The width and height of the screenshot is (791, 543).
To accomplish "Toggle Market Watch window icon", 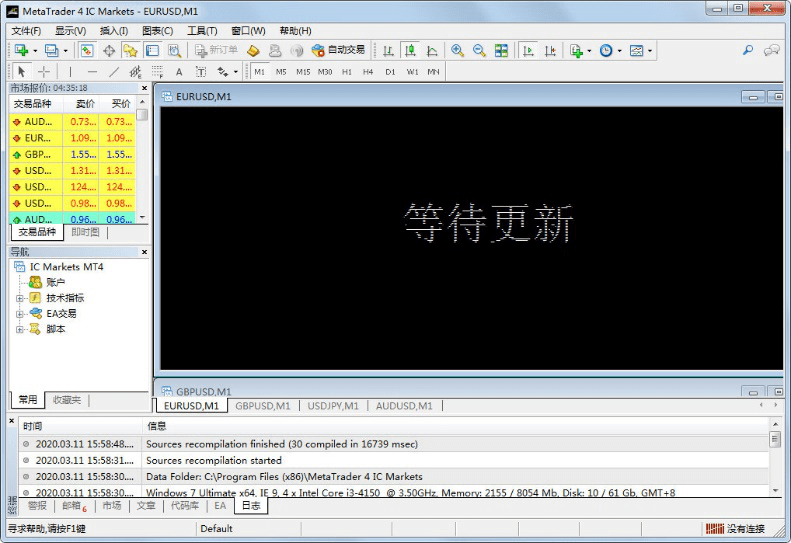I will (x=87, y=50).
